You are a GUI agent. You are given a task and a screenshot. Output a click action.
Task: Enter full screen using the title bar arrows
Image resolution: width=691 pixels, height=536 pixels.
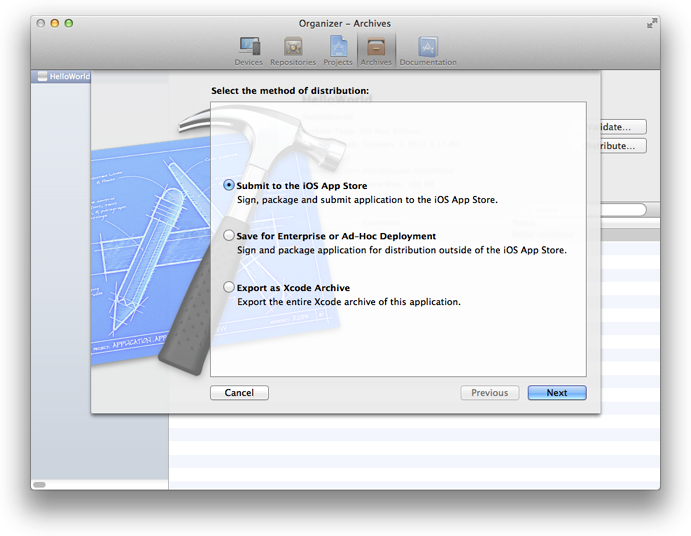652,22
